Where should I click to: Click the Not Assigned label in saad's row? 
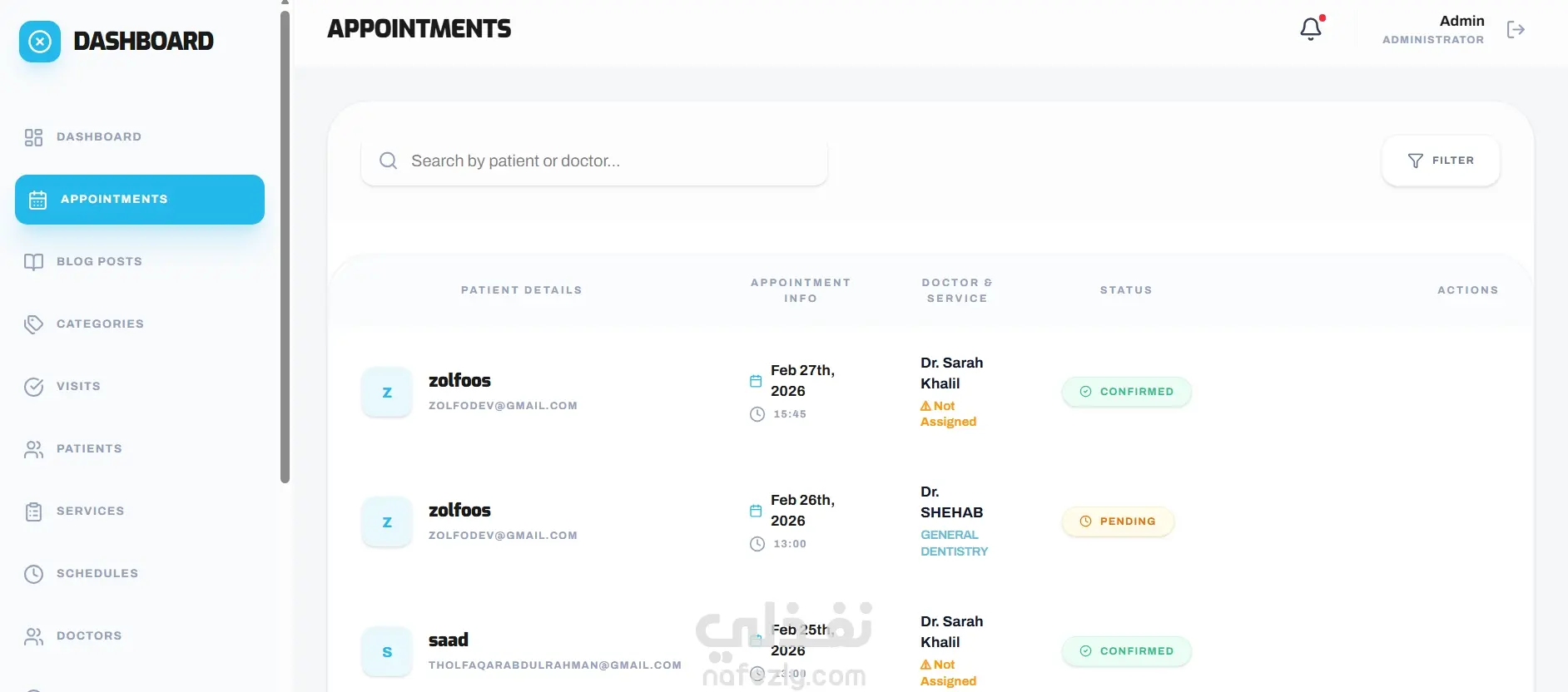click(x=949, y=673)
